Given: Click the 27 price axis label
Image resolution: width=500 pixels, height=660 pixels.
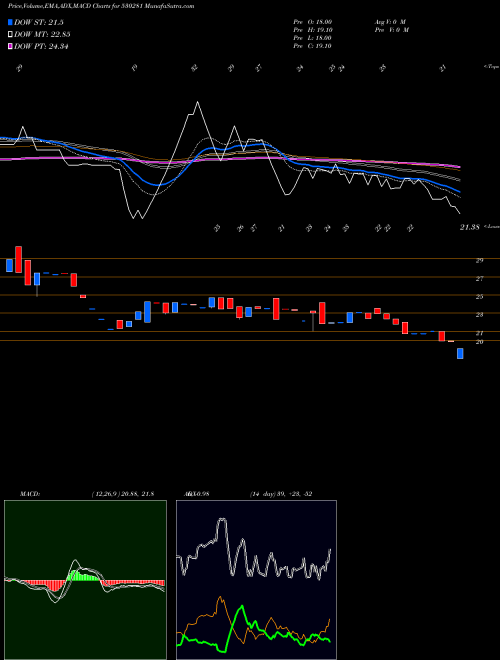Looking at the screenshot, I should point(479,279).
